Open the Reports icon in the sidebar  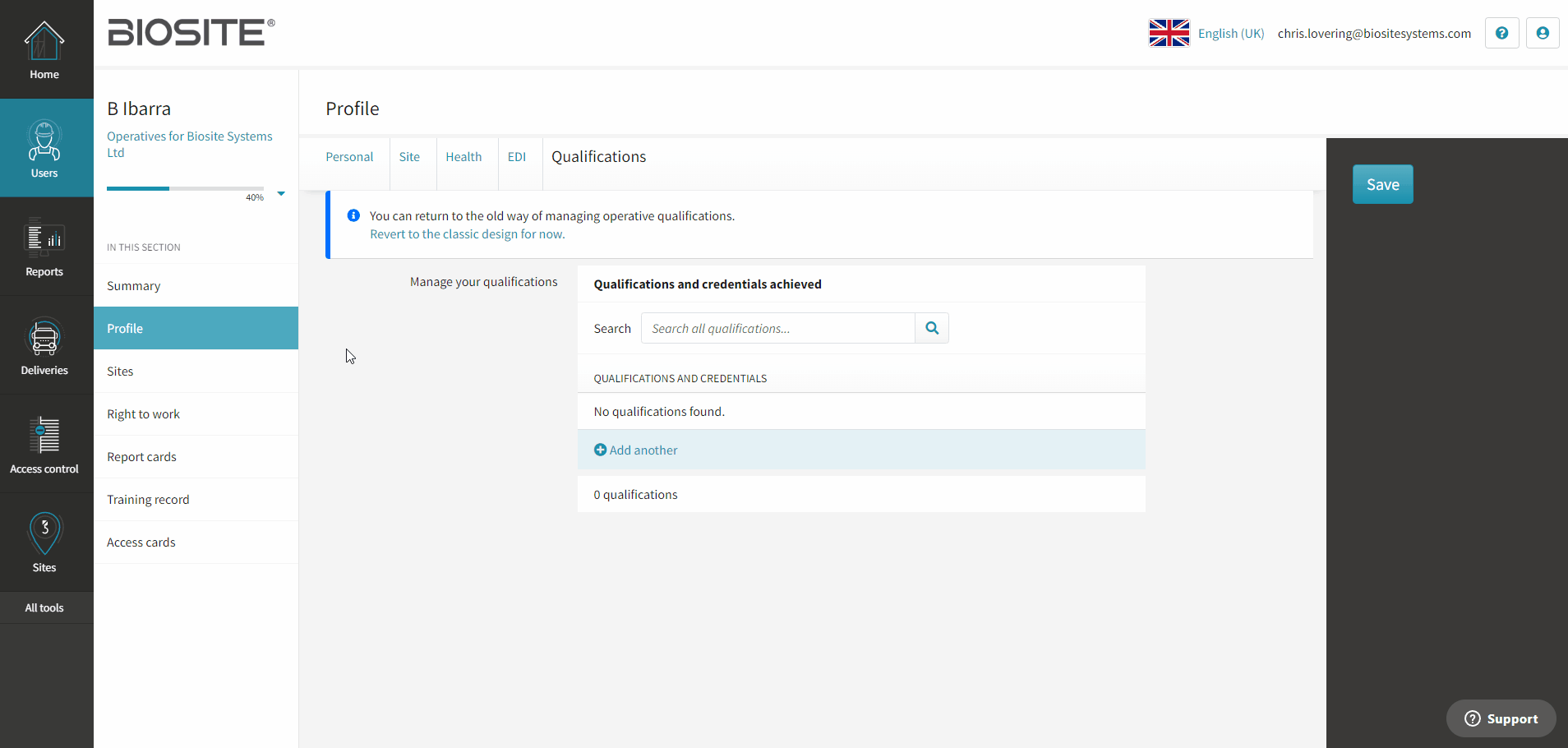(44, 238)
